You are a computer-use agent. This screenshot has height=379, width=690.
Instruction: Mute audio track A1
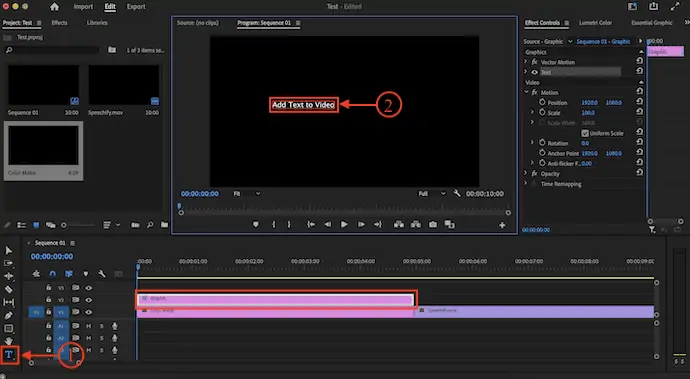tap(88, 326)
